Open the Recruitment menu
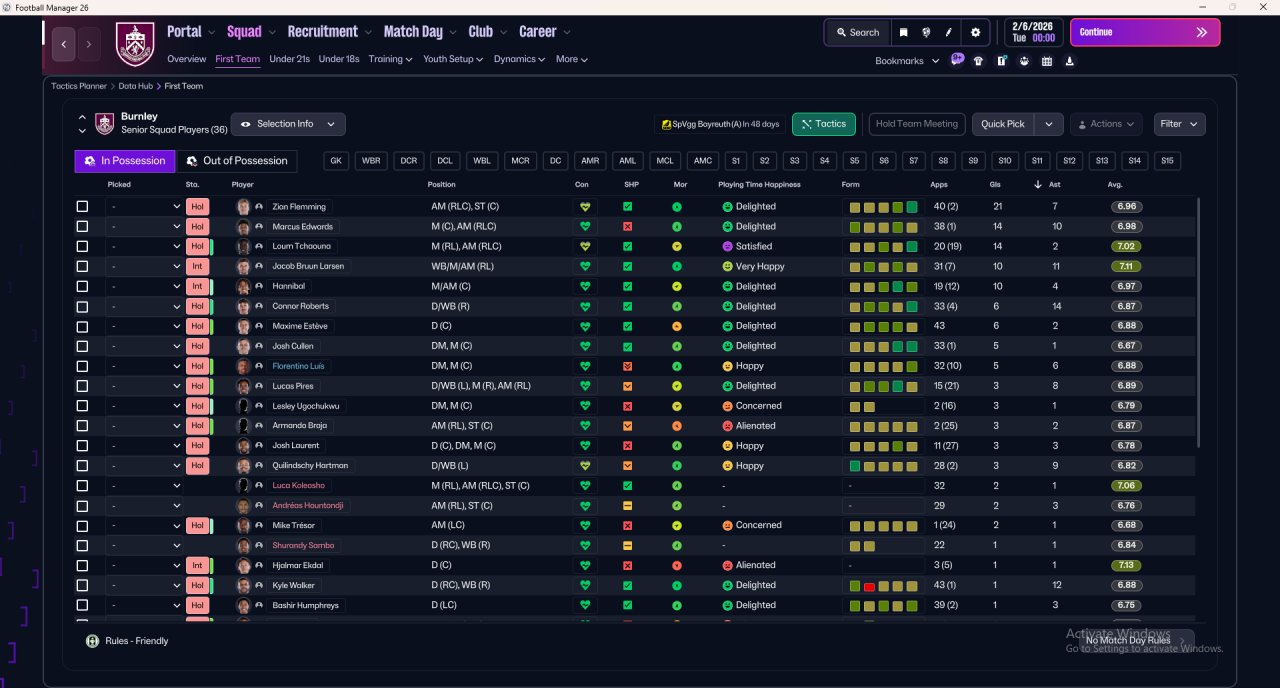1280x688 pixels. pyautogui.click(x=322, y=32)
